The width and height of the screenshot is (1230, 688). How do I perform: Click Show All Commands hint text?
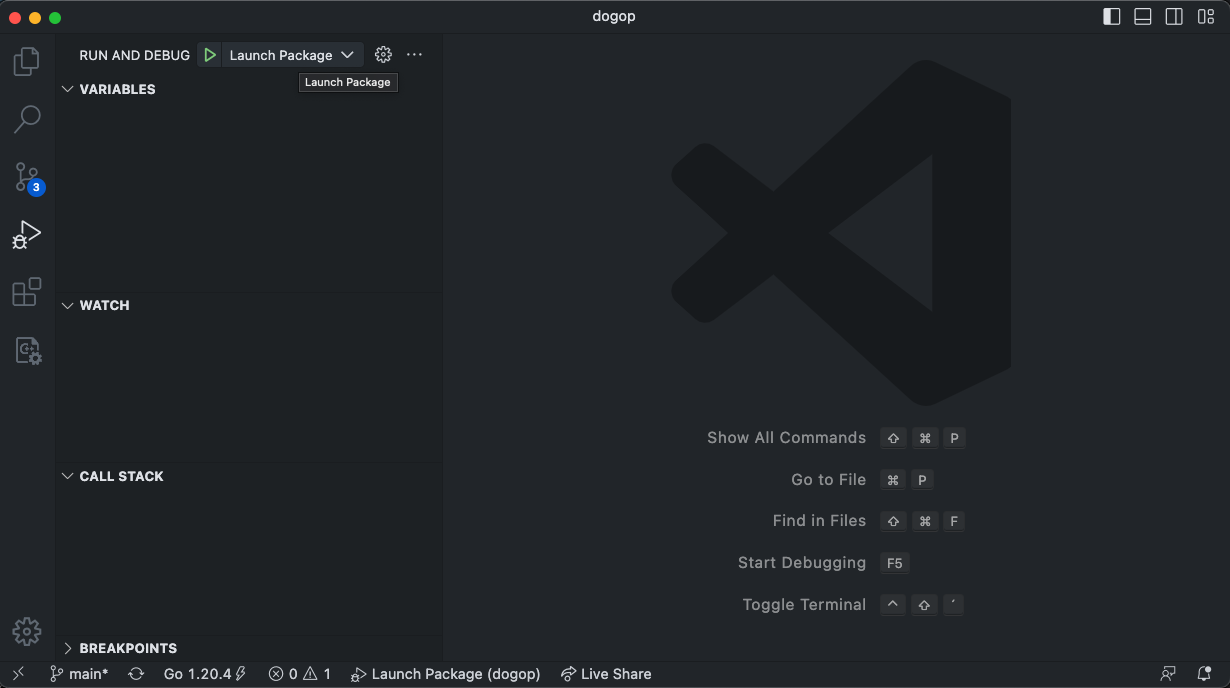[786, 438]
